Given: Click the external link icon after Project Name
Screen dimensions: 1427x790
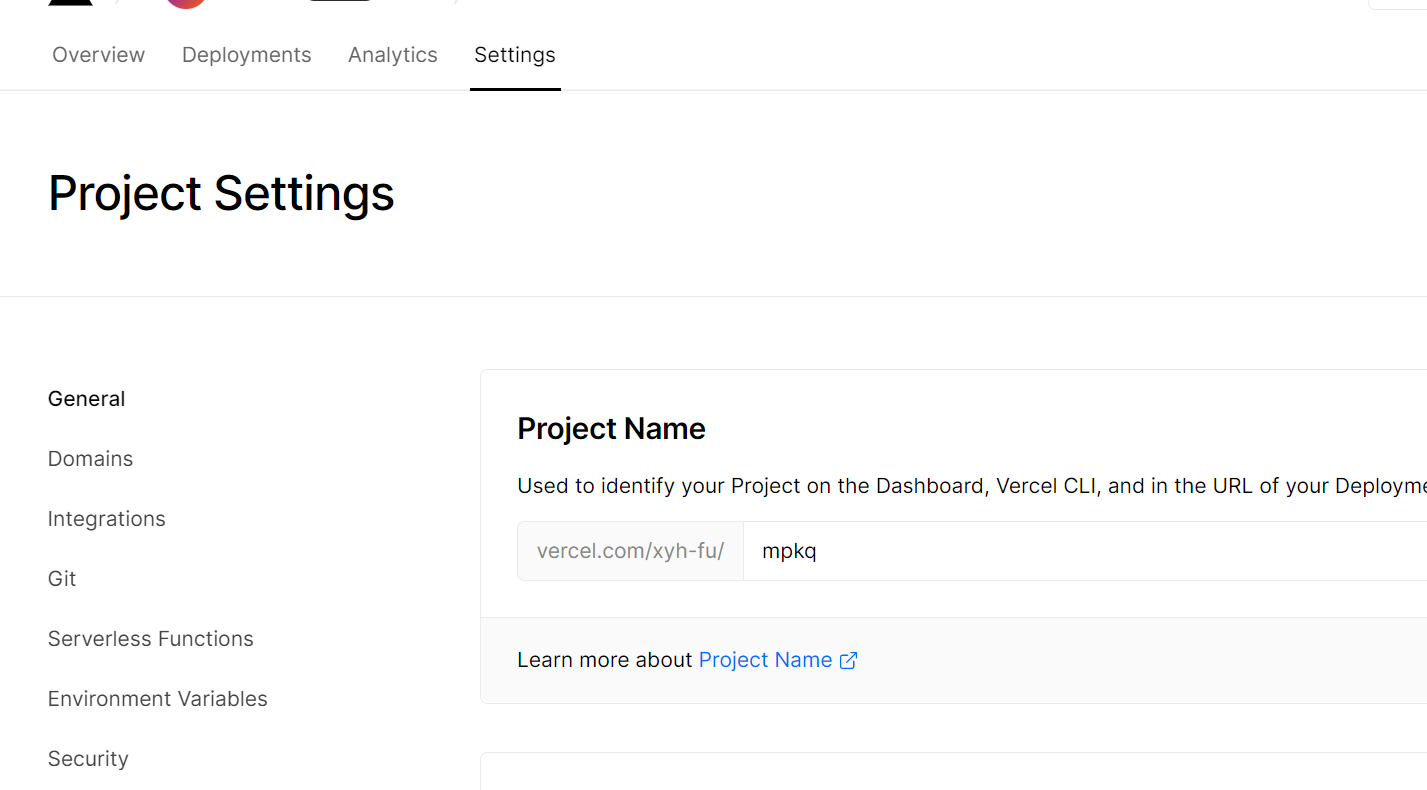Looking at the screenshot, I should pos(848,660).
